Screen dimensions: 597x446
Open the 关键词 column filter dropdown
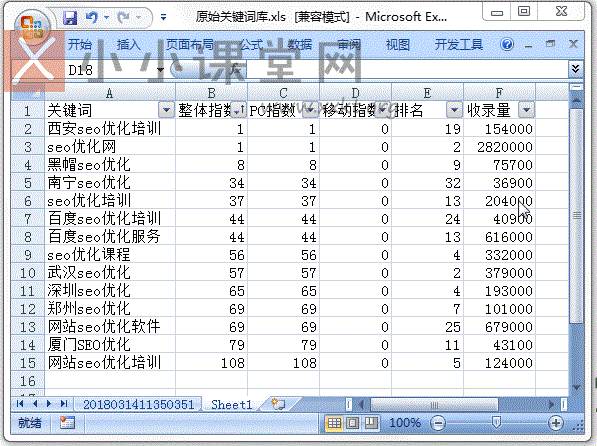pyautogui.click(x=166, y=110)
